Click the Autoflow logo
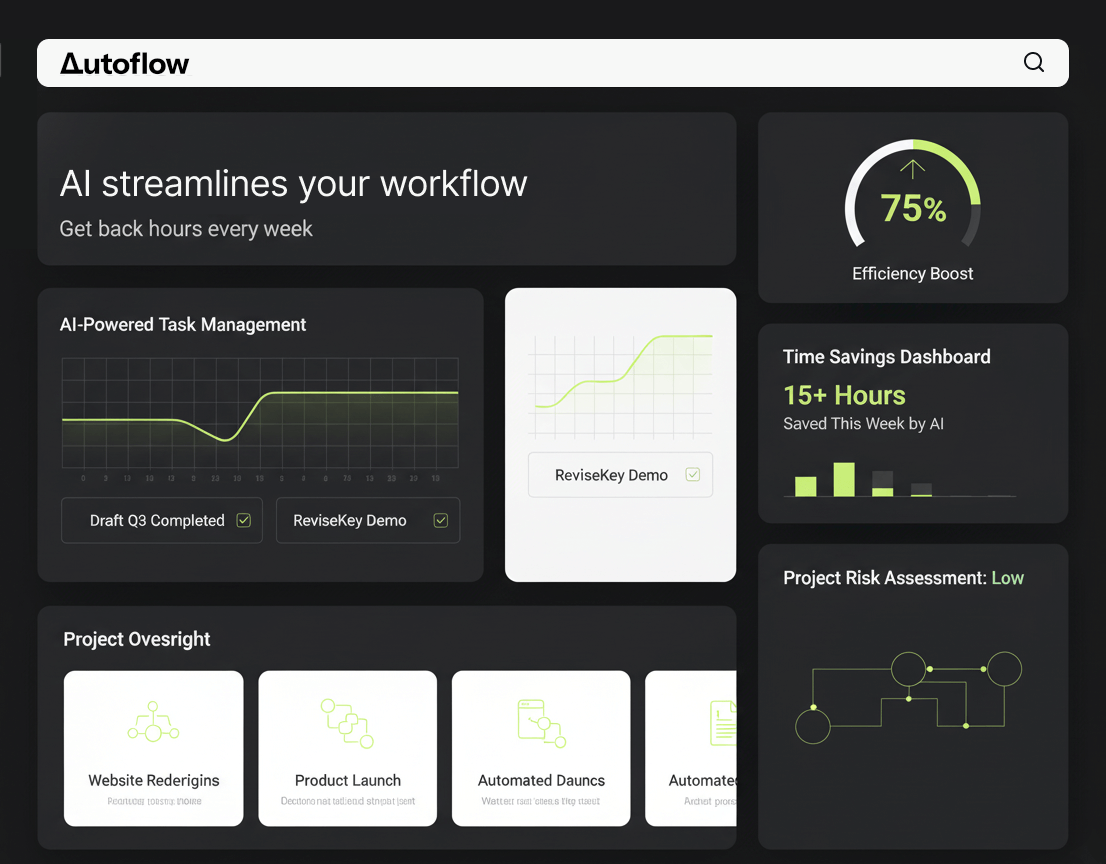 (124, 64)
